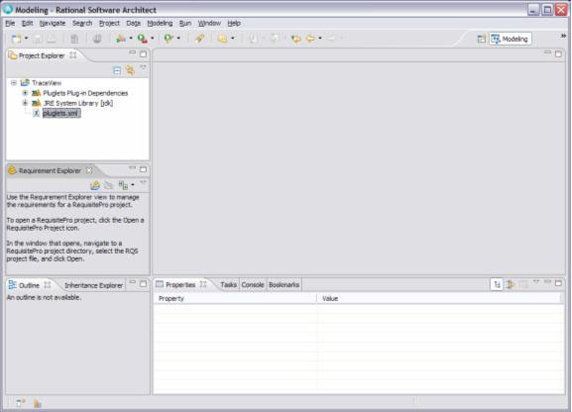This screenshot has height=412, width=572.
Task: Open the Back navigation history dropdown
Action: 320,38
